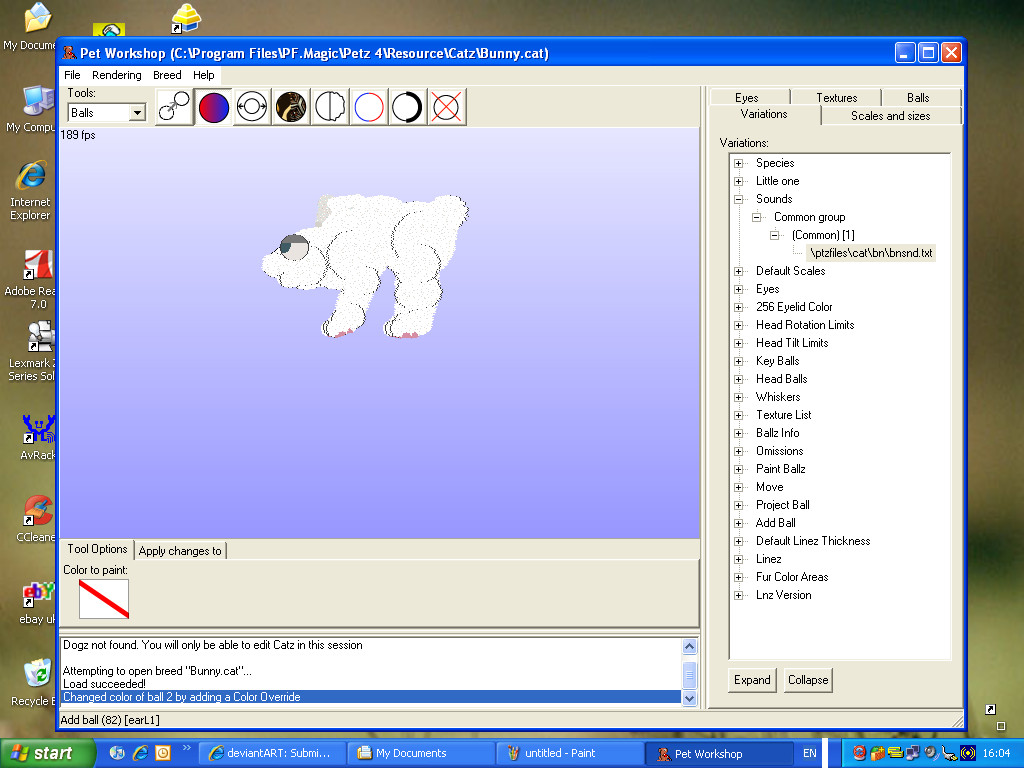Select the red-blue gradient ball color tool
Image resolution: width=1024 pixels, height=768 pixels.
click(x=214, y=107)
